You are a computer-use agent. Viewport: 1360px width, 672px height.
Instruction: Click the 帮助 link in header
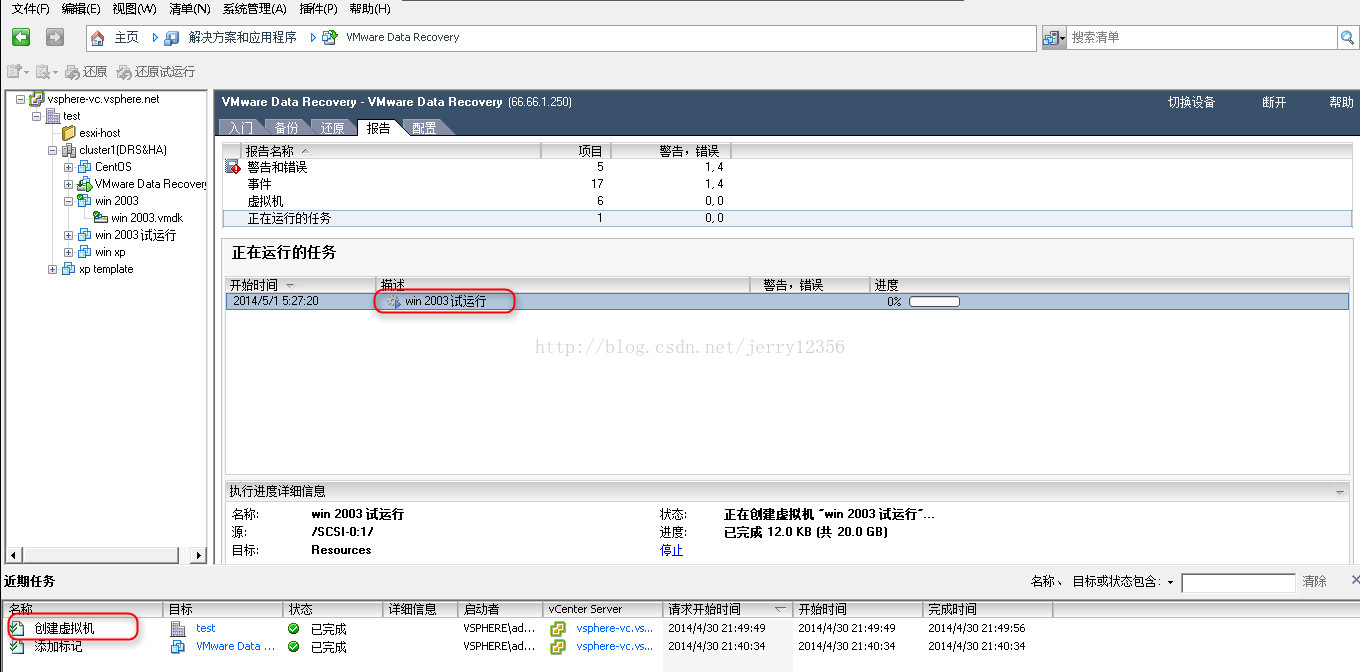[1341, 102]
